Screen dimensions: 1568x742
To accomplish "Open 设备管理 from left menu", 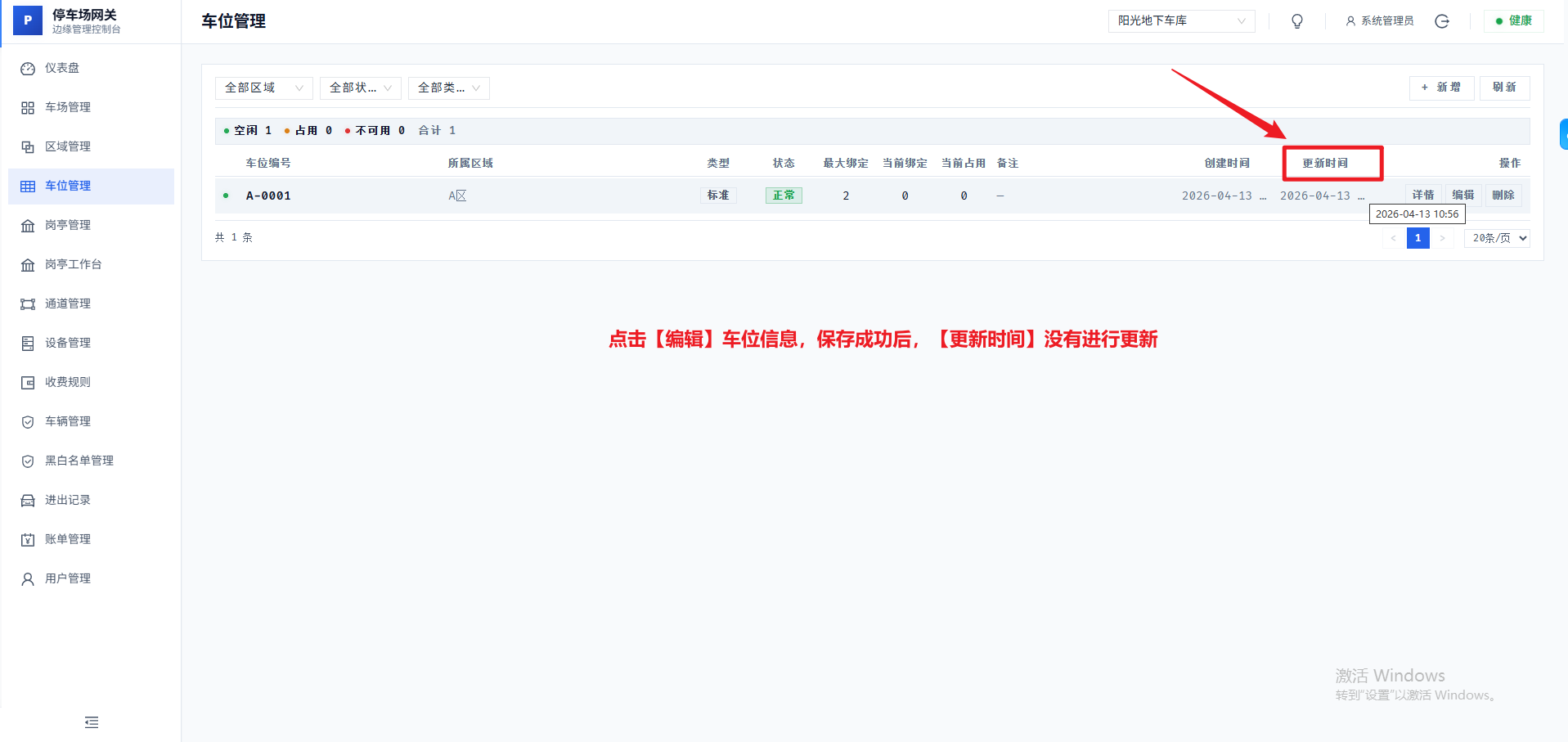I will (70, 342).
